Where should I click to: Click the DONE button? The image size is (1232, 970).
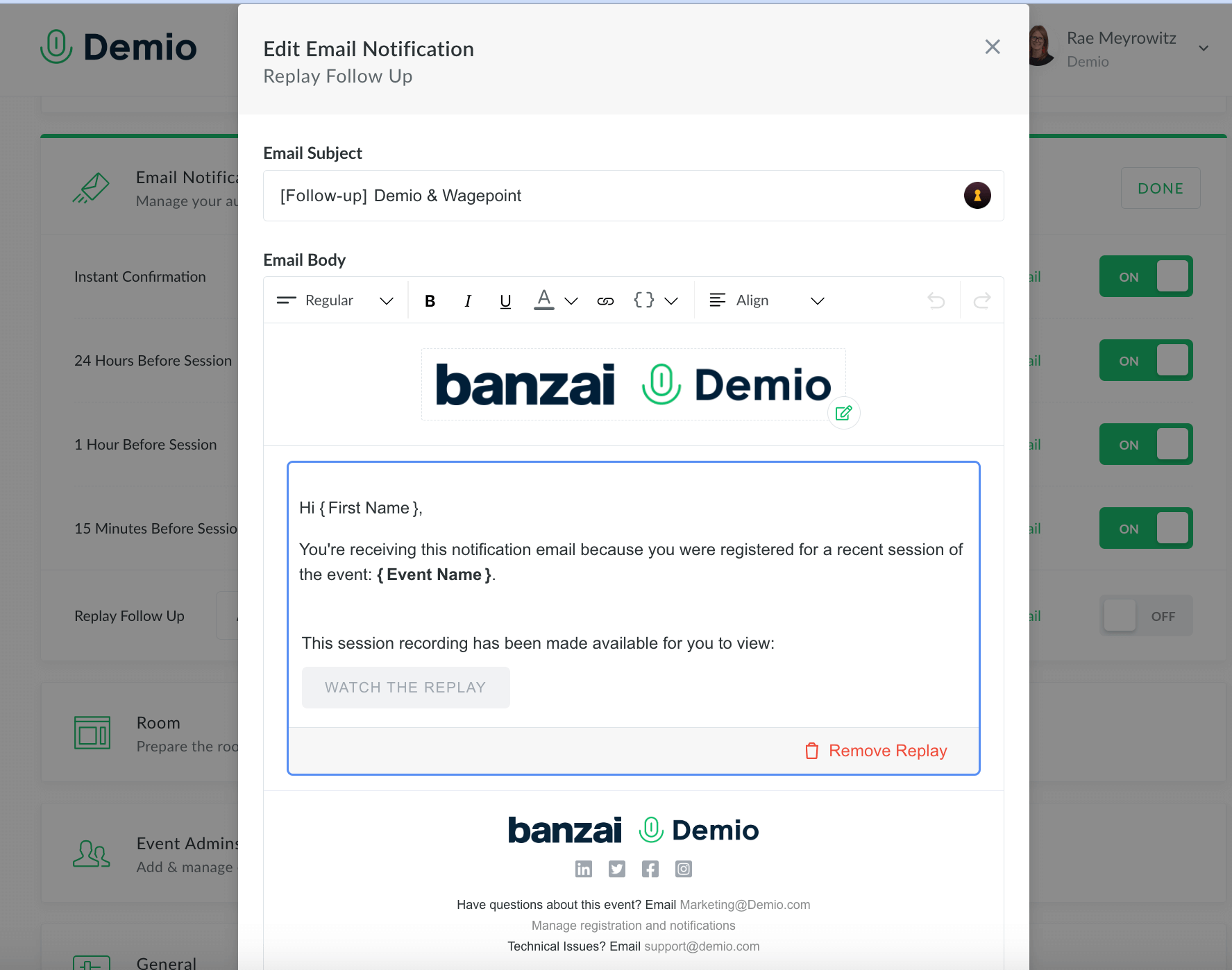[x=1160, y=187]
